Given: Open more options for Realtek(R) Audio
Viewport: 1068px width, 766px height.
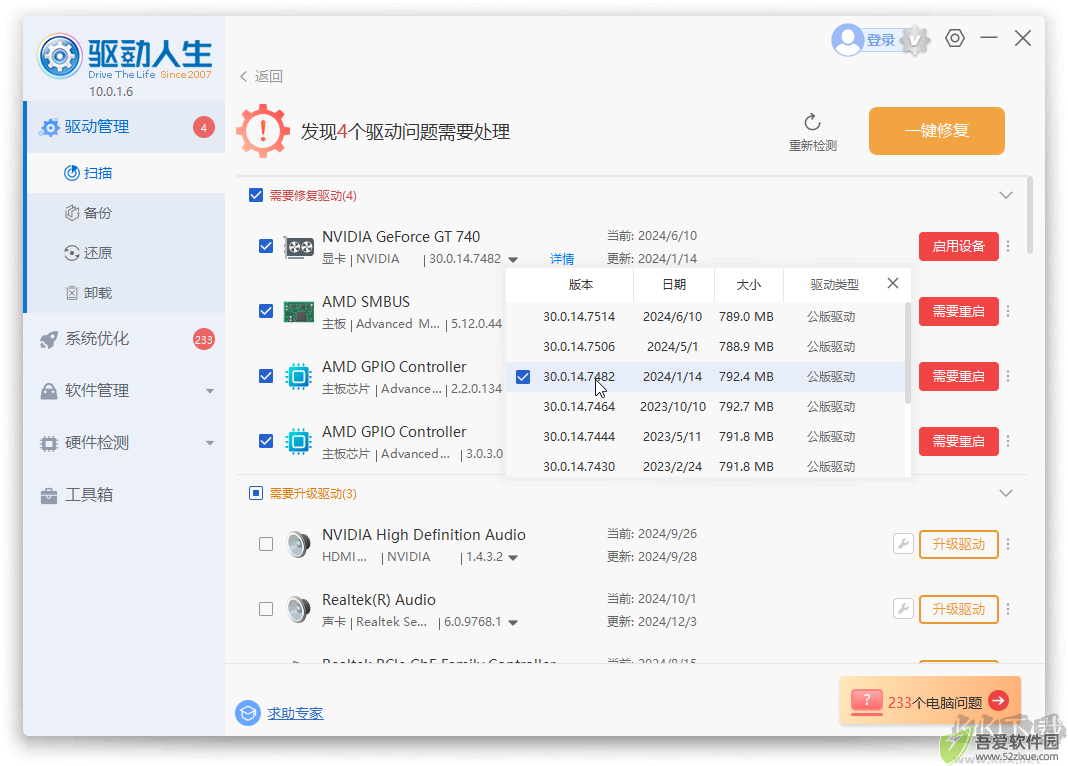Looking at the screenshot, I should [1008, 609].
